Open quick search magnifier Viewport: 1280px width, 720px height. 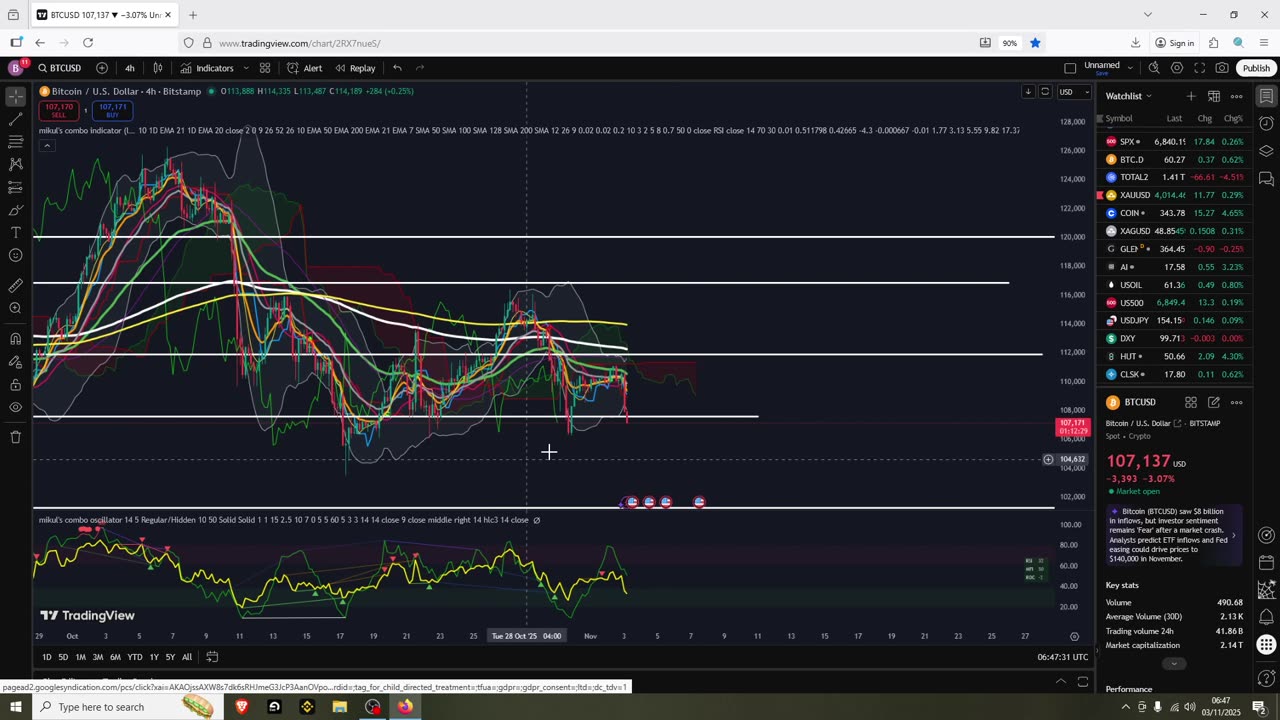(x=1154, y=68)
